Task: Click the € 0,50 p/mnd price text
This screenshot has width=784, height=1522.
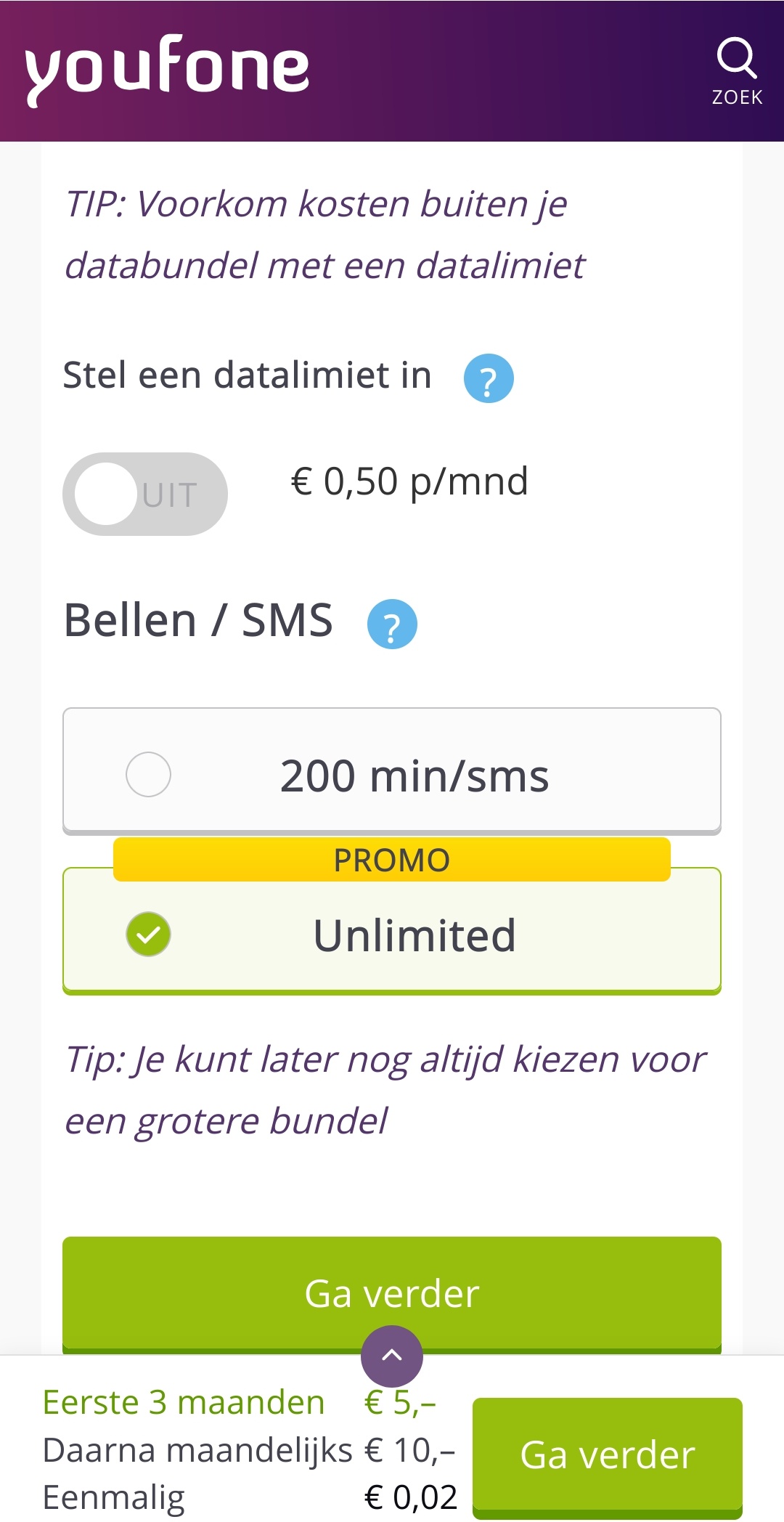Action: [x=409, y=481]
